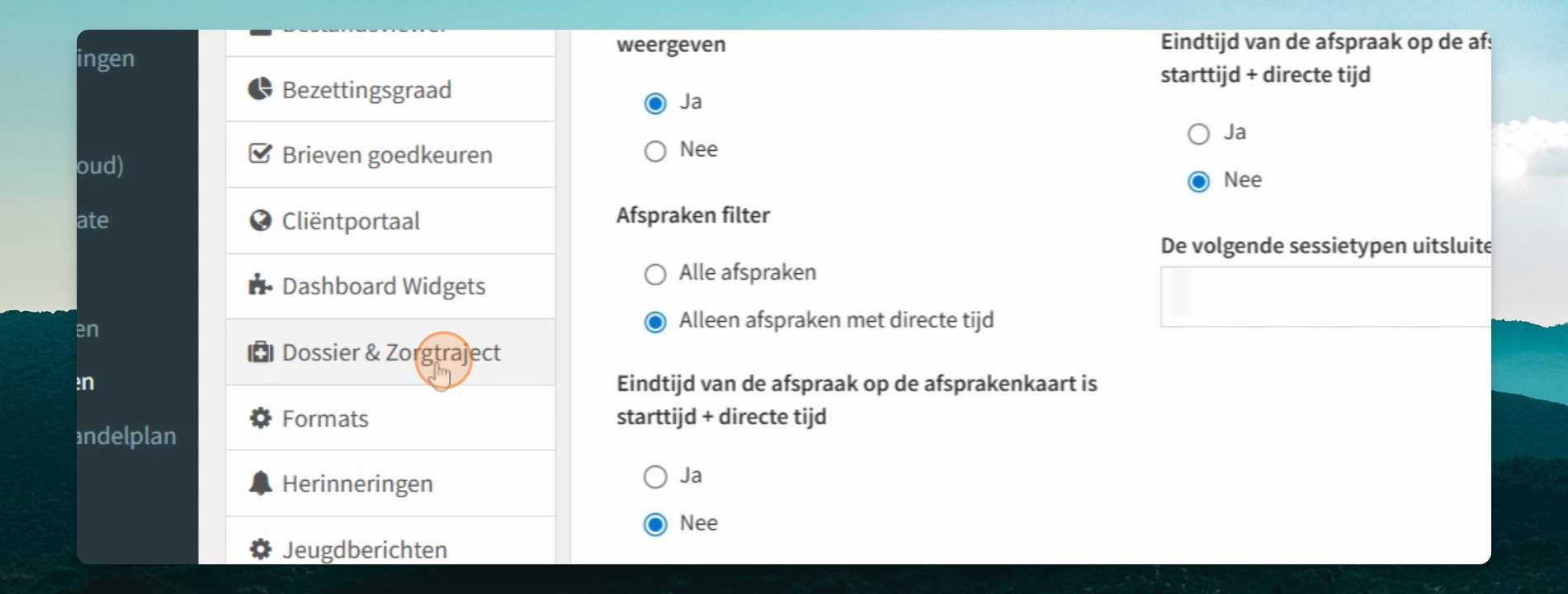
Task: Click the Bezettingsgraad pie chart icon
Action: [260, 88]
